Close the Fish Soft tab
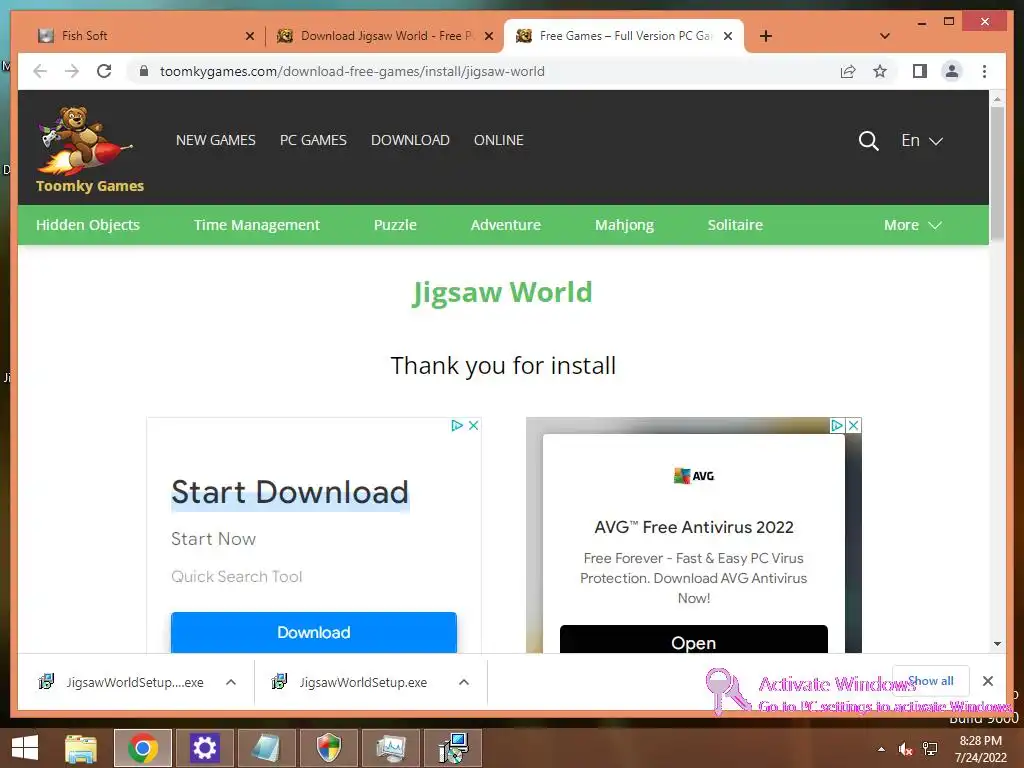 pos(249,36)
